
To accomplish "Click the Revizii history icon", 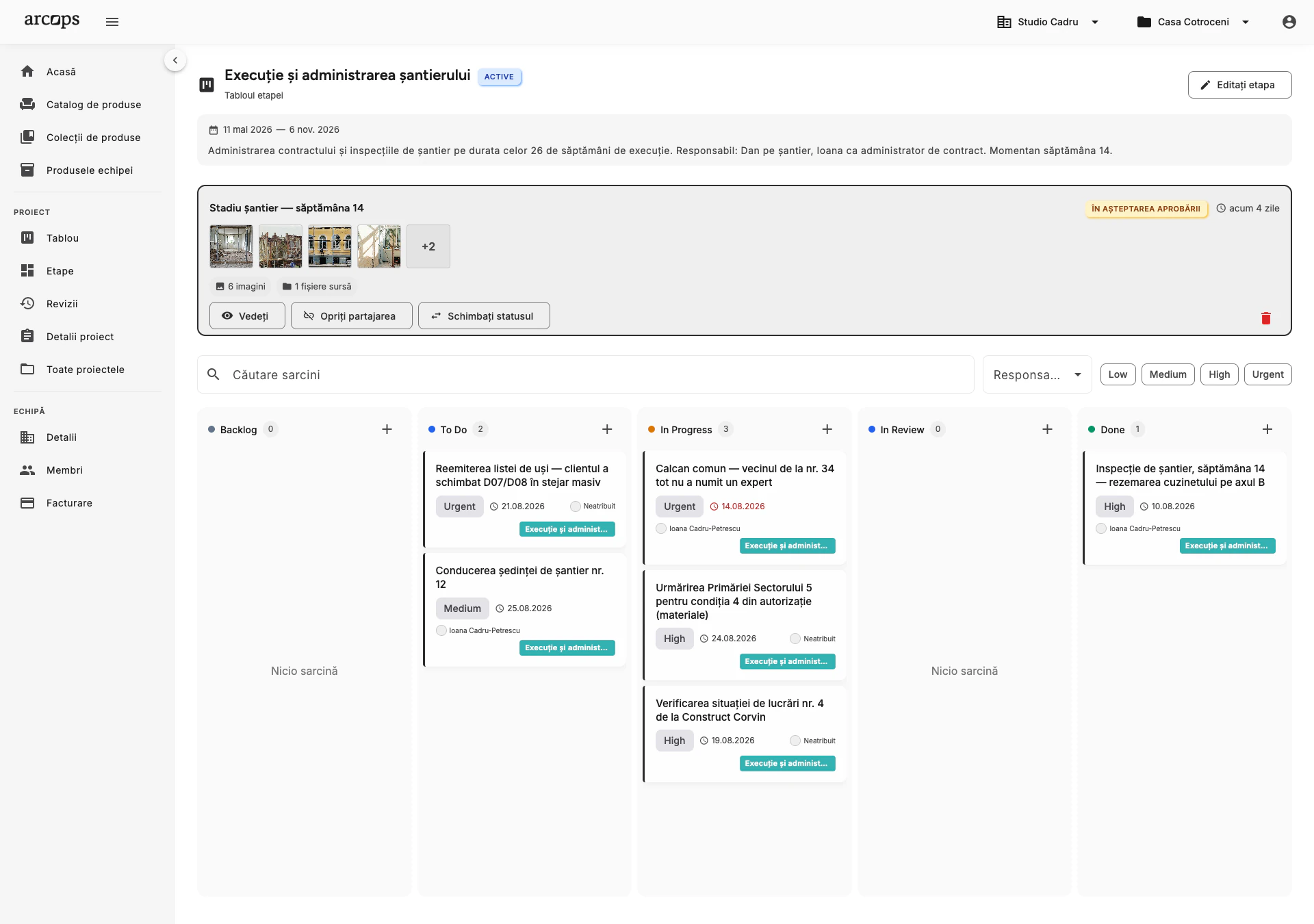I will pyautogui.click(x=27, y=303).
